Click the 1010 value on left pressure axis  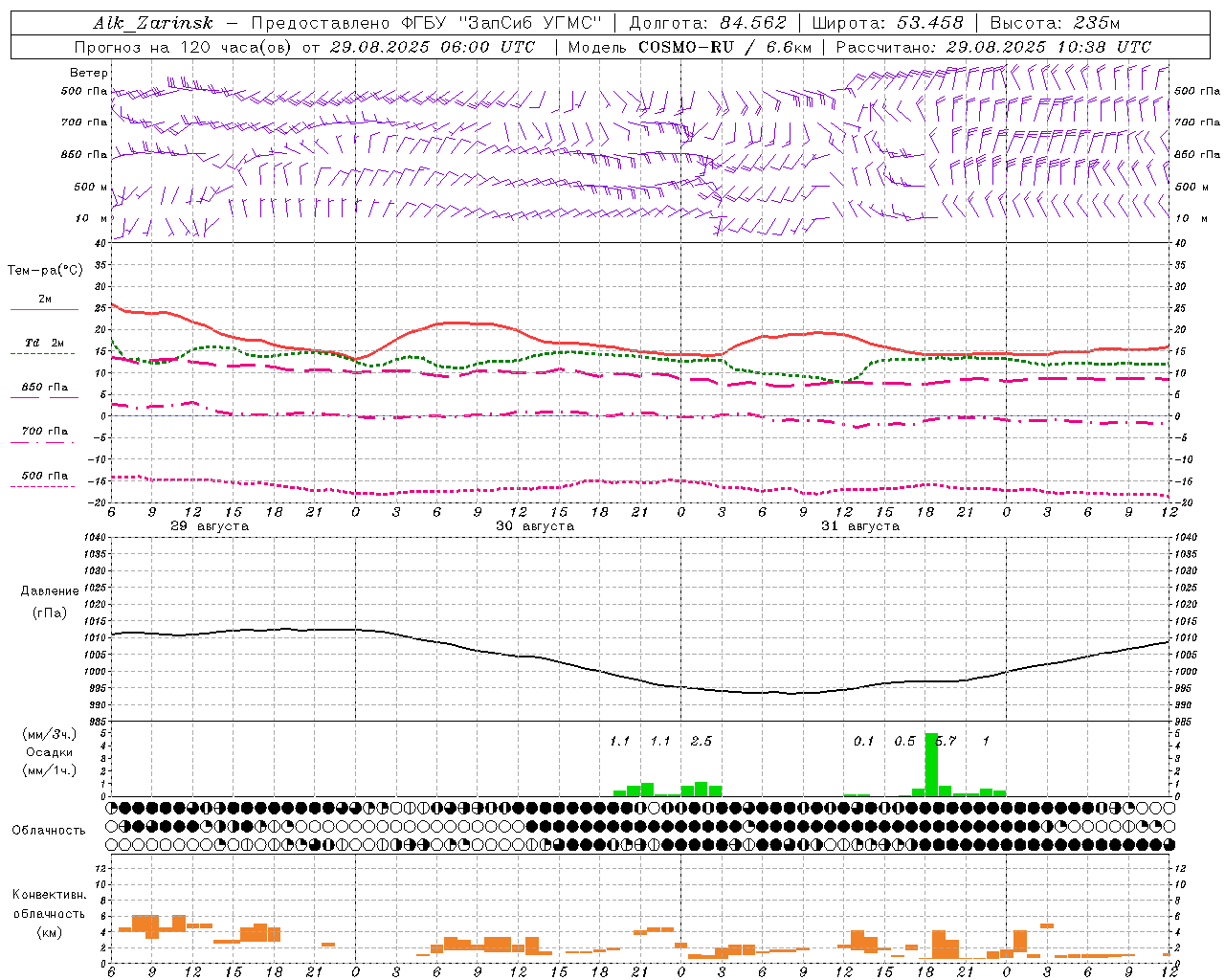tap(98, 638)
